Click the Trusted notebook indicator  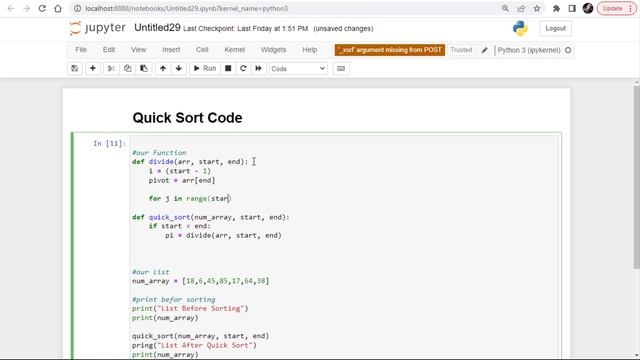[461, 50]
